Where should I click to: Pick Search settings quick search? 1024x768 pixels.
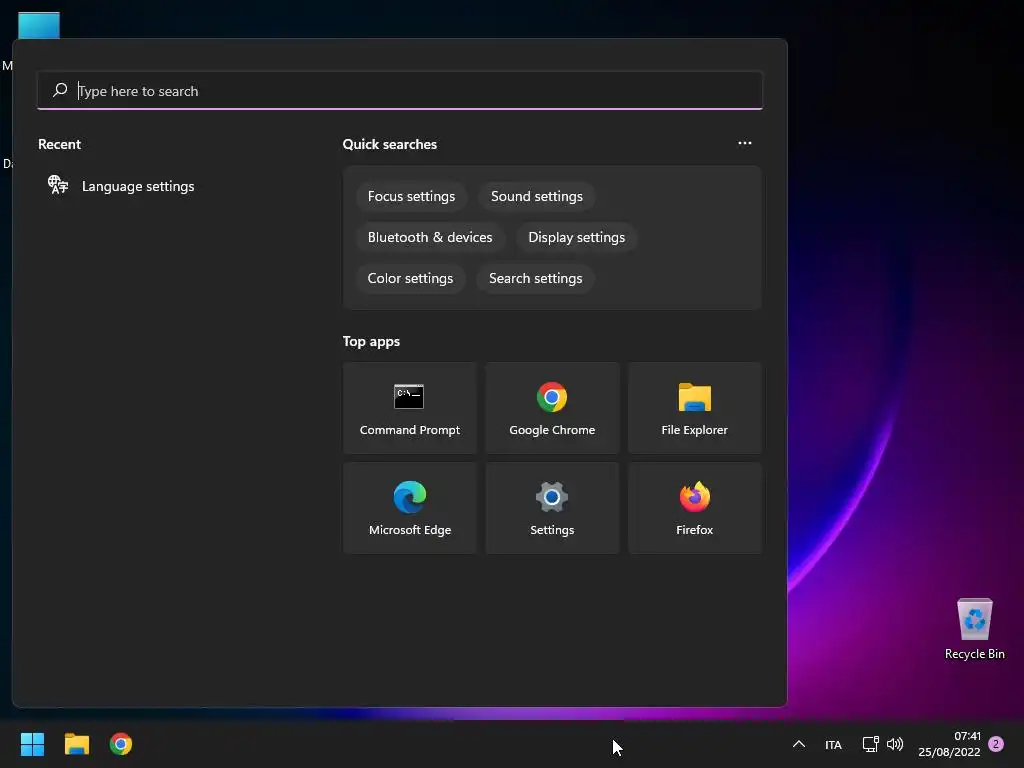(x=536, y=279)
